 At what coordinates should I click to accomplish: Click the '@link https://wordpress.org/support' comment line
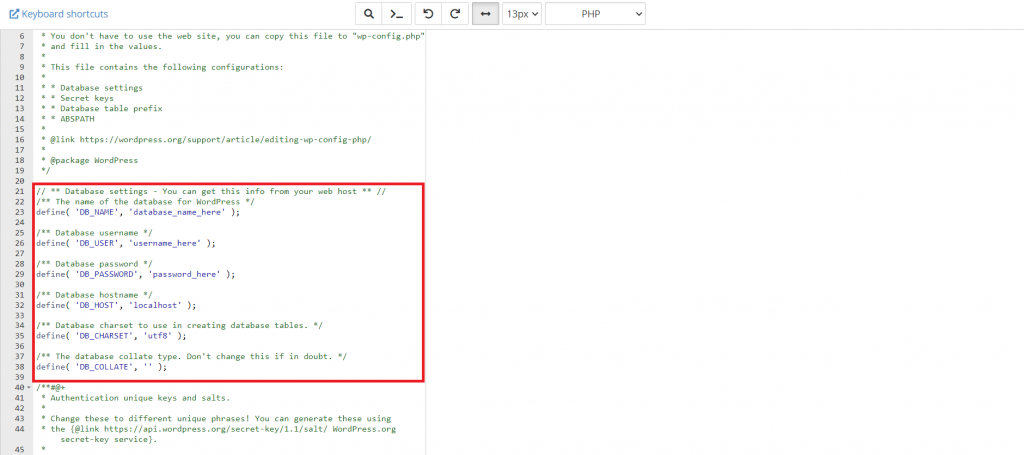coord(206,140)
